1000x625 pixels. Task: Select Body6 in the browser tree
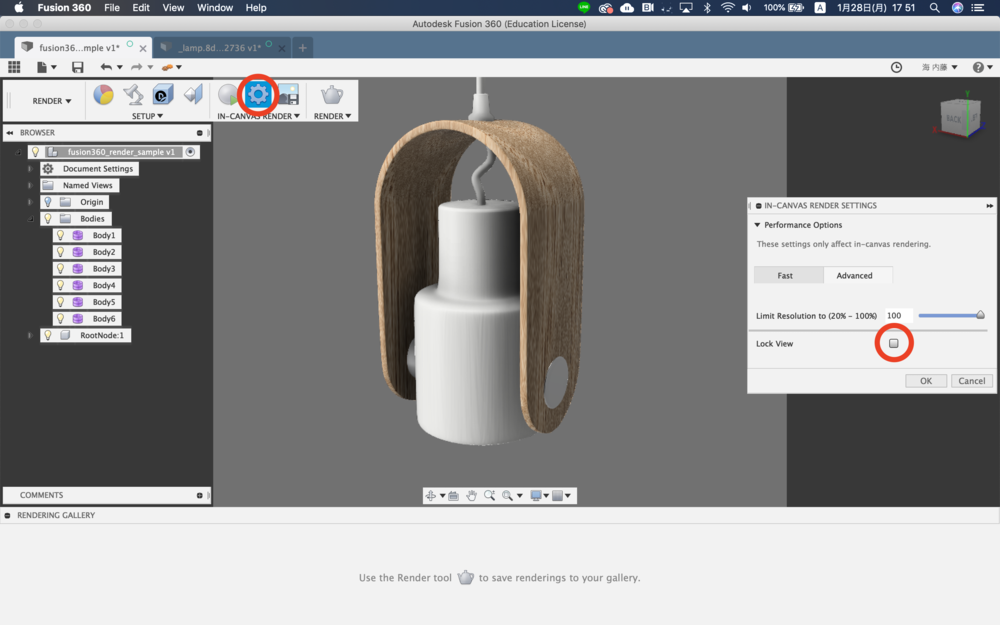(104, 318)
